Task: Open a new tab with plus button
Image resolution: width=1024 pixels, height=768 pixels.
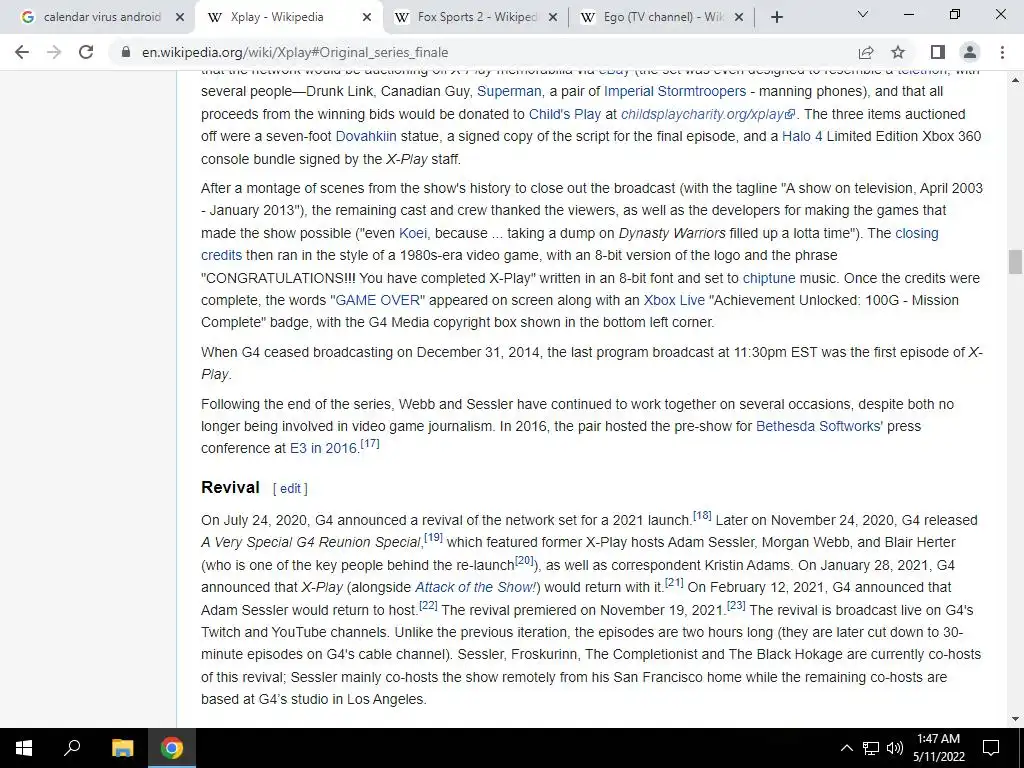Action: pos(776,18)
